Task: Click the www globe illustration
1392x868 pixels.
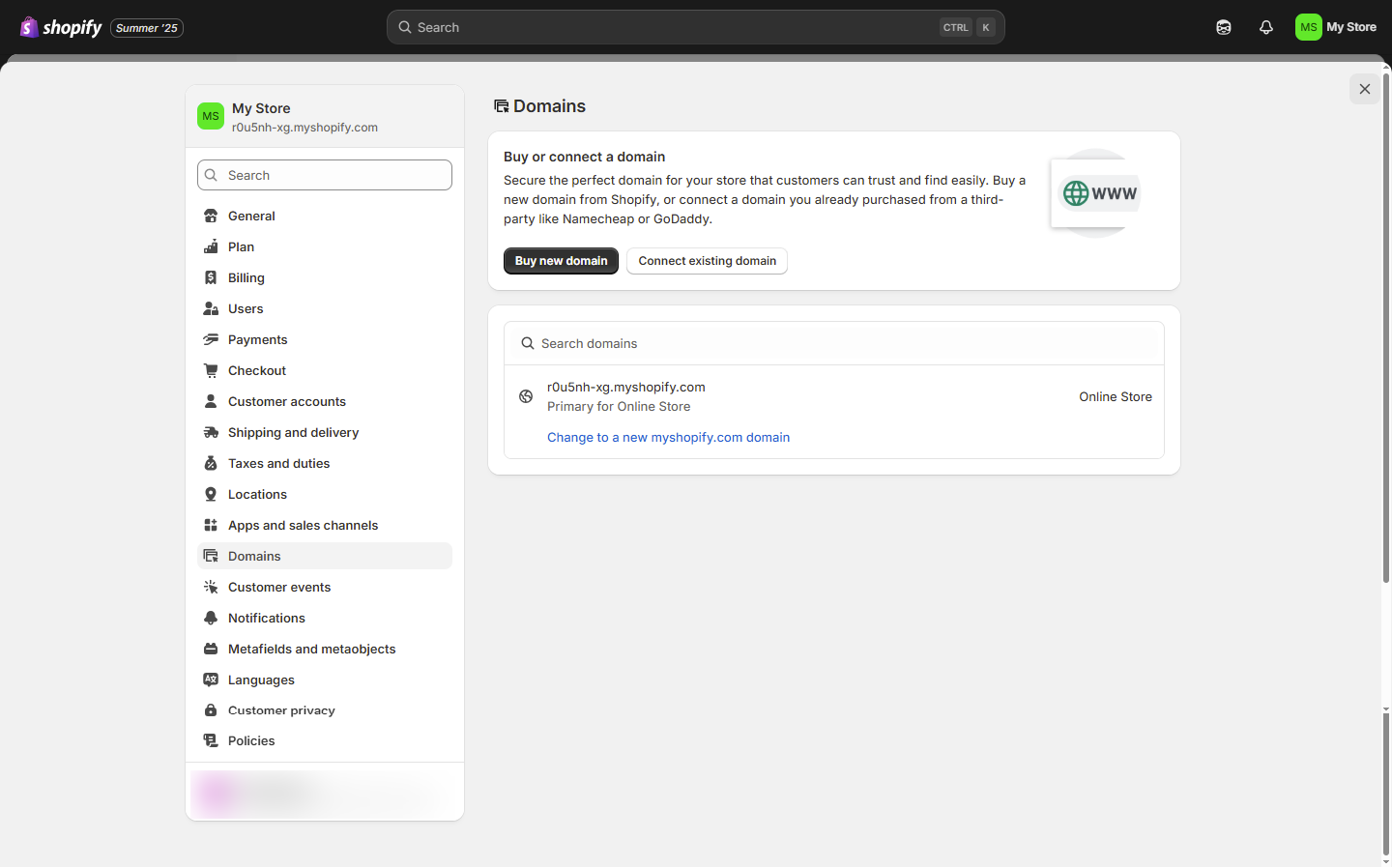Action: coord(1098,193)
